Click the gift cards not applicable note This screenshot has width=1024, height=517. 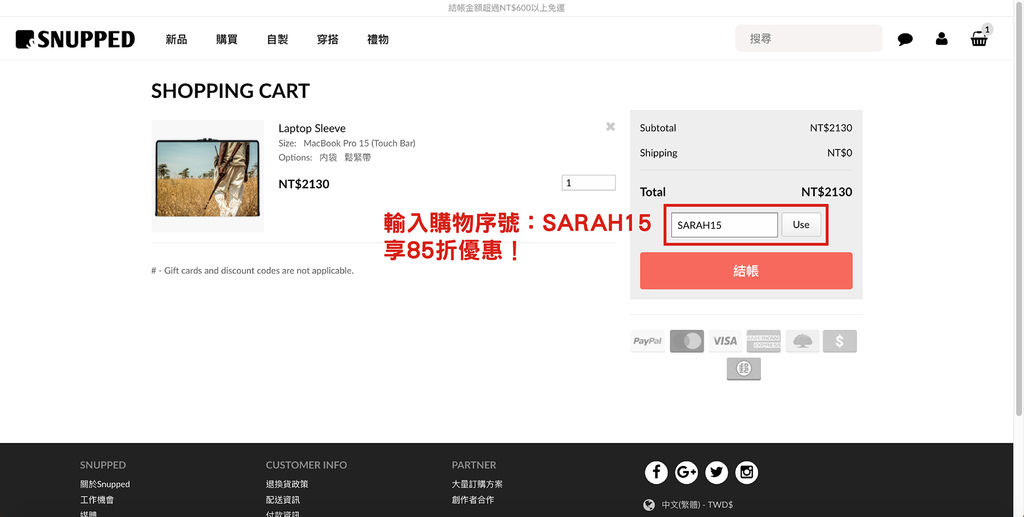[x=252, y=270]
